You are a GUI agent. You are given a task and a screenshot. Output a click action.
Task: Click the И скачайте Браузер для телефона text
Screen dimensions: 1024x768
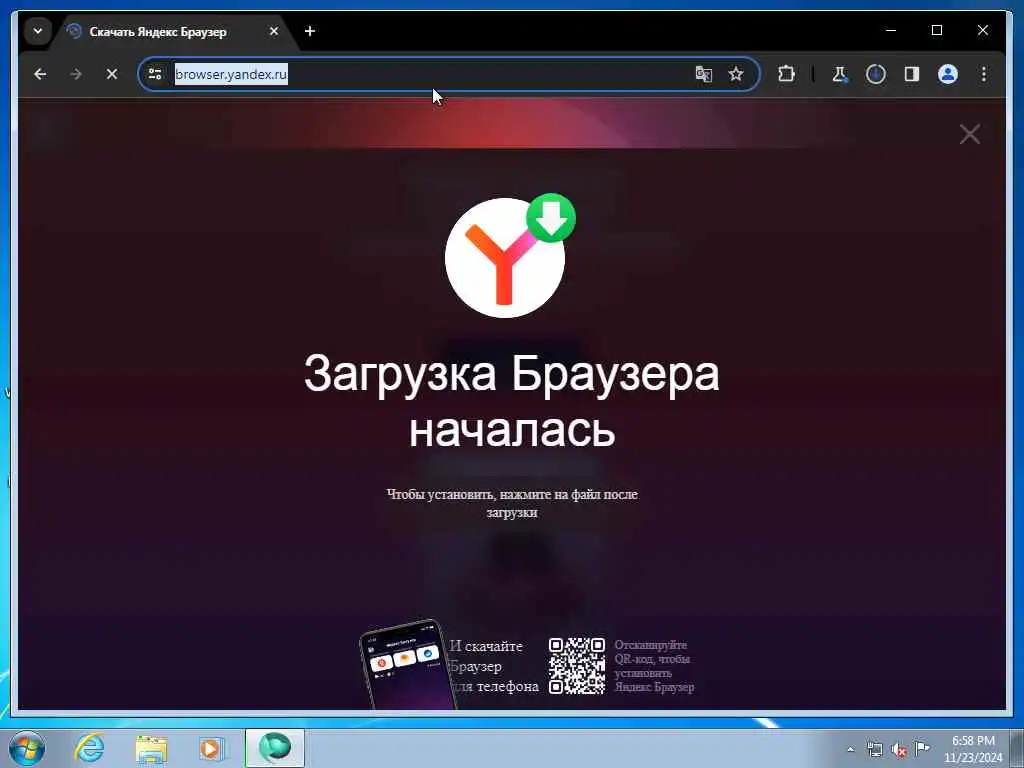(494, 666)
